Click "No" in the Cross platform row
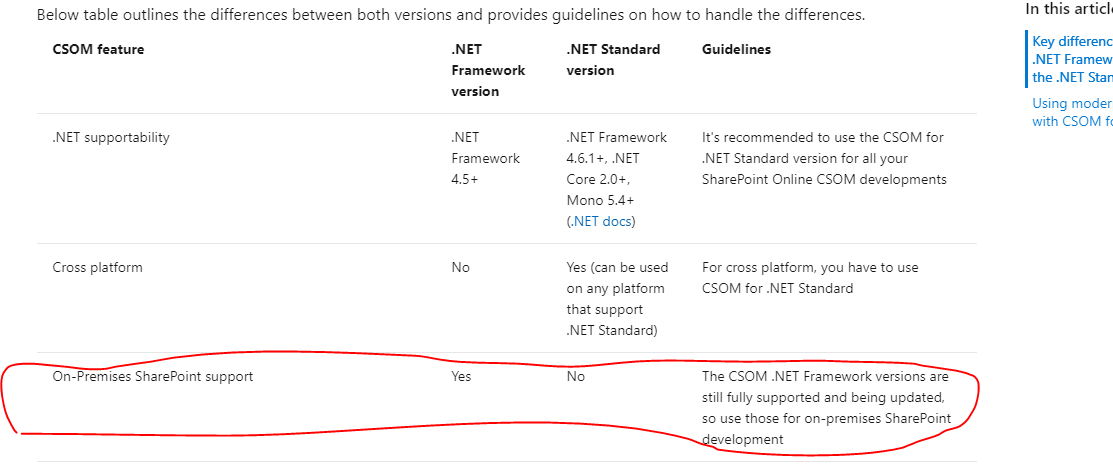The width and height of the screenshot is (1113, 474). pyautogui.click(x=460, y=268)
